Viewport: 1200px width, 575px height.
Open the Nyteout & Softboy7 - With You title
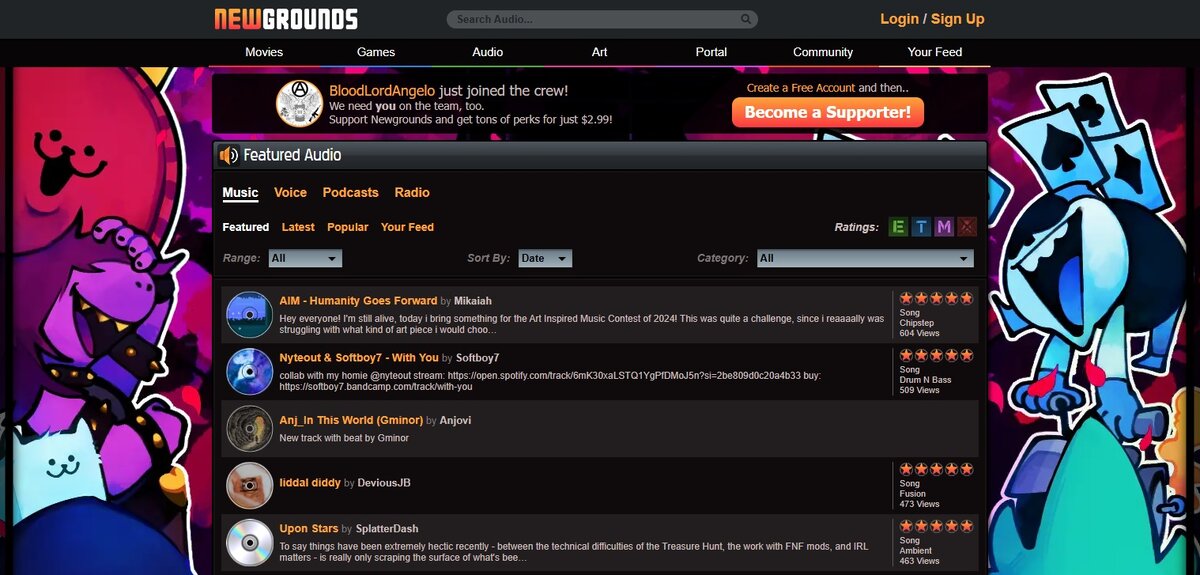coord(359,357)
